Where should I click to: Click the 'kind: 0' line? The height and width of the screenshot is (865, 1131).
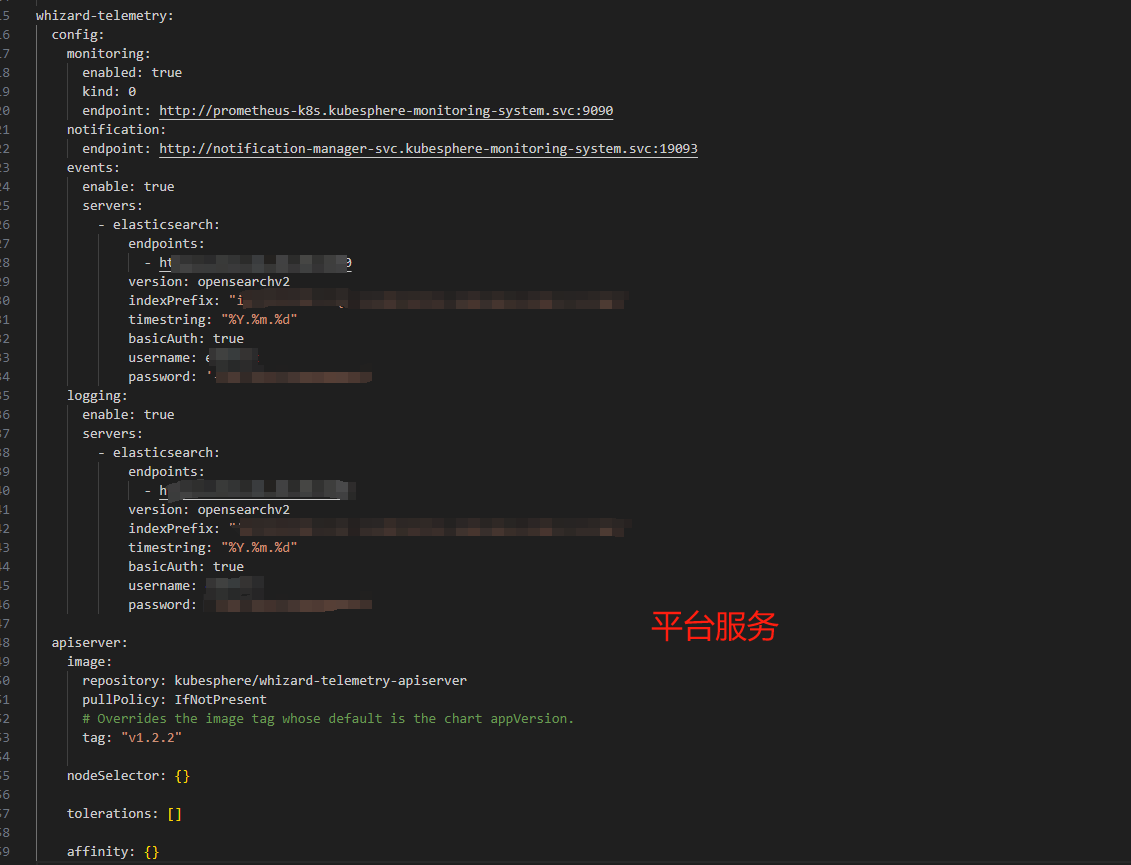coord(109,92)
